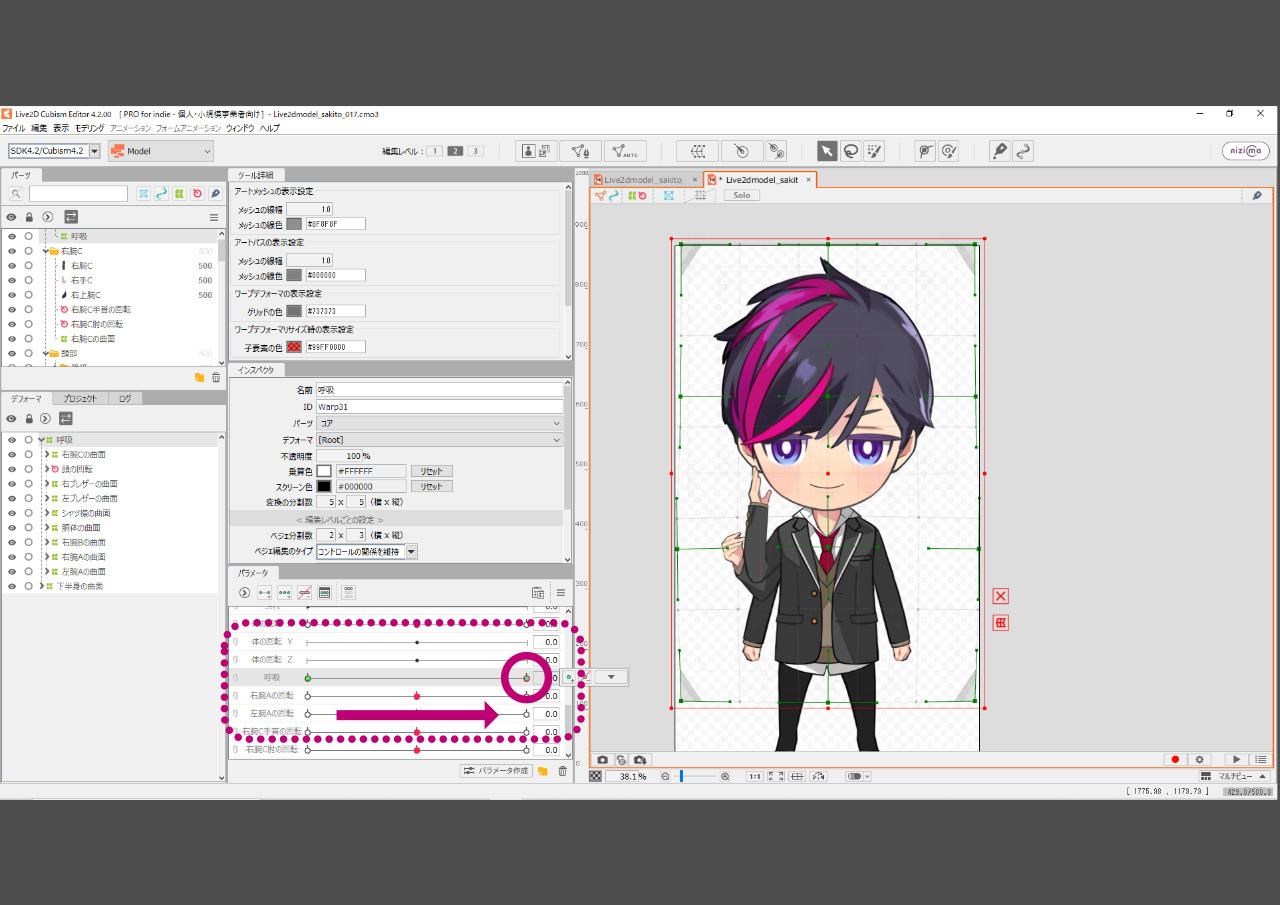Select the Lasso selection tool
Image resolution: width=1280 pixels, height=905 pixels.
click(851, 151)
